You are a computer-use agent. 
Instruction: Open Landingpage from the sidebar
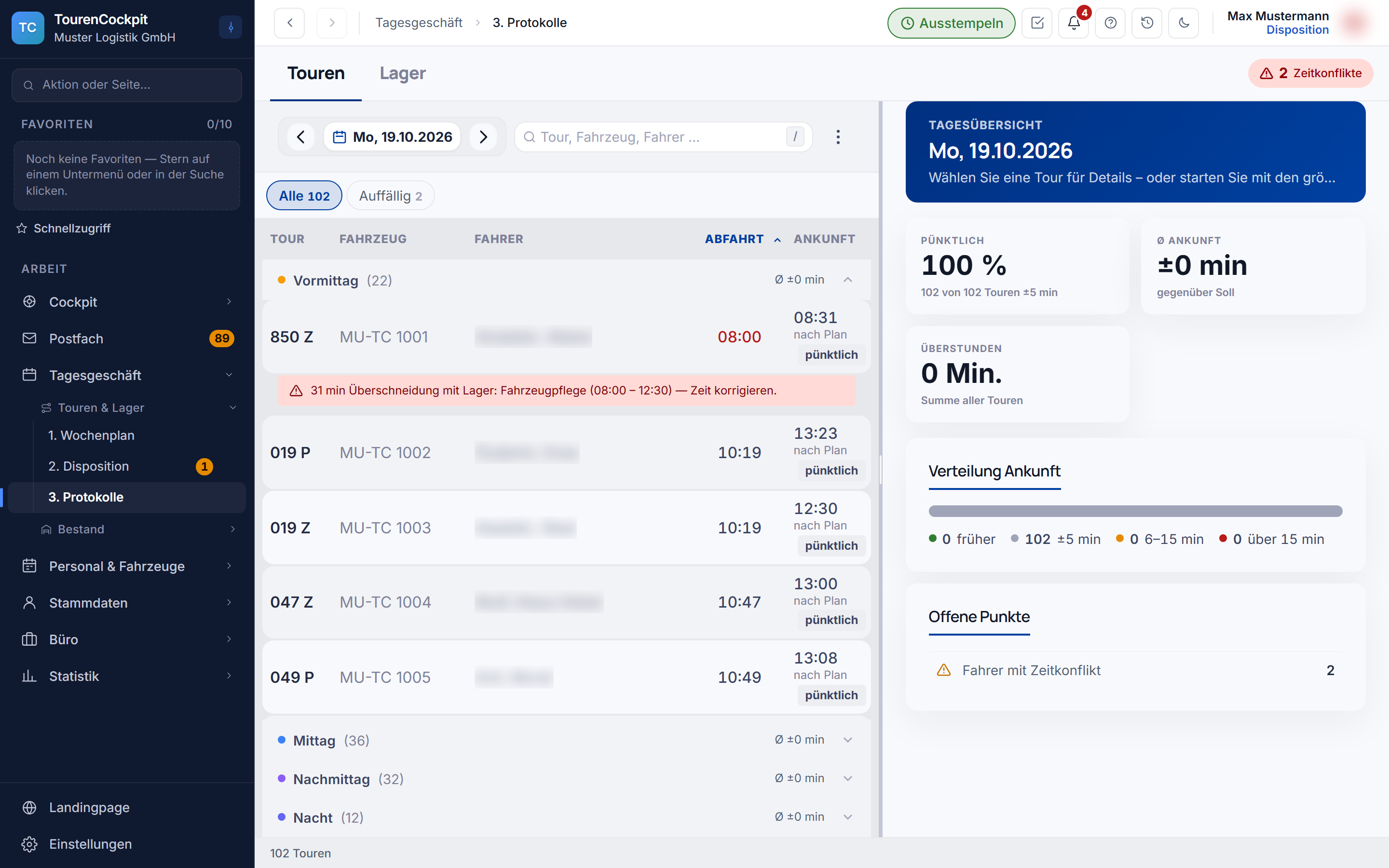127,807
